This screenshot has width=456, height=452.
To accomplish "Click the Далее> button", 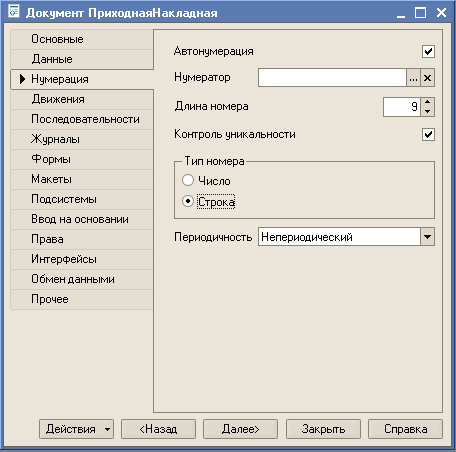I will pyautogui.click(x=240, y=429).
